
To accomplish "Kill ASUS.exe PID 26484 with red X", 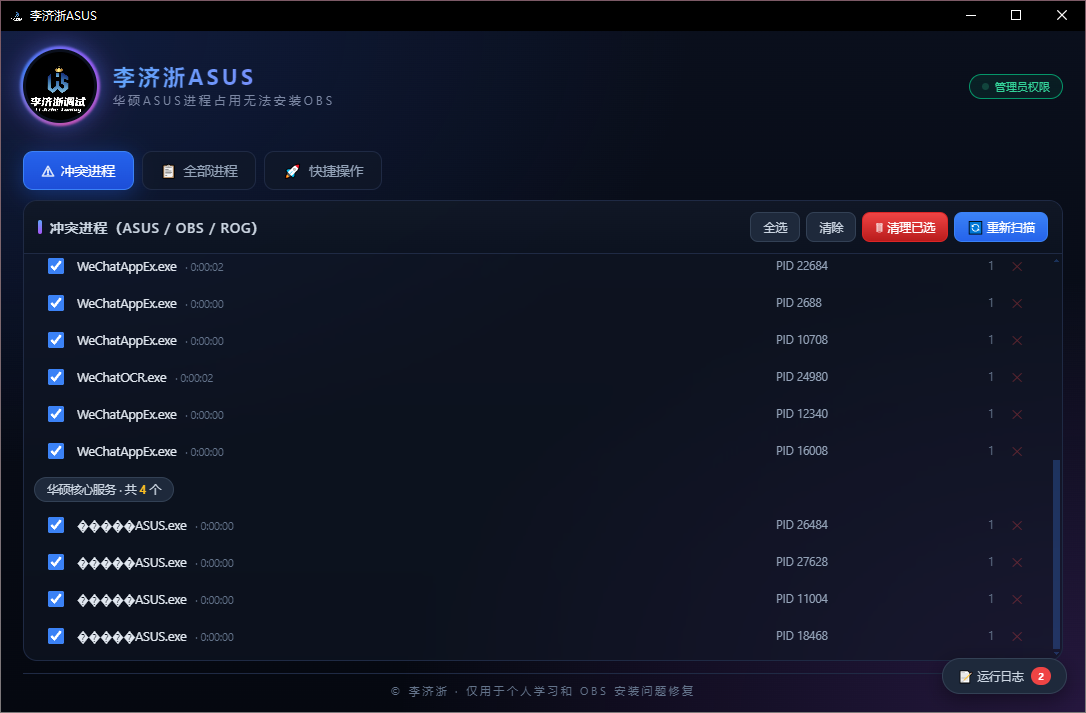I will (1017, 526).
